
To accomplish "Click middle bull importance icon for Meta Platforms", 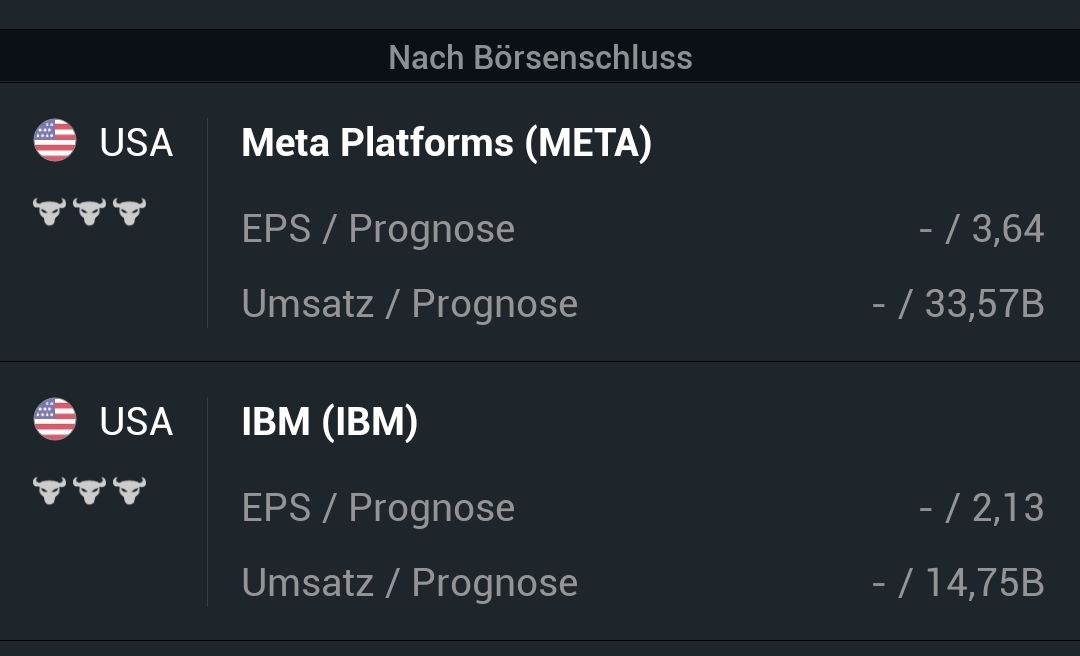I will coord(89,211).
